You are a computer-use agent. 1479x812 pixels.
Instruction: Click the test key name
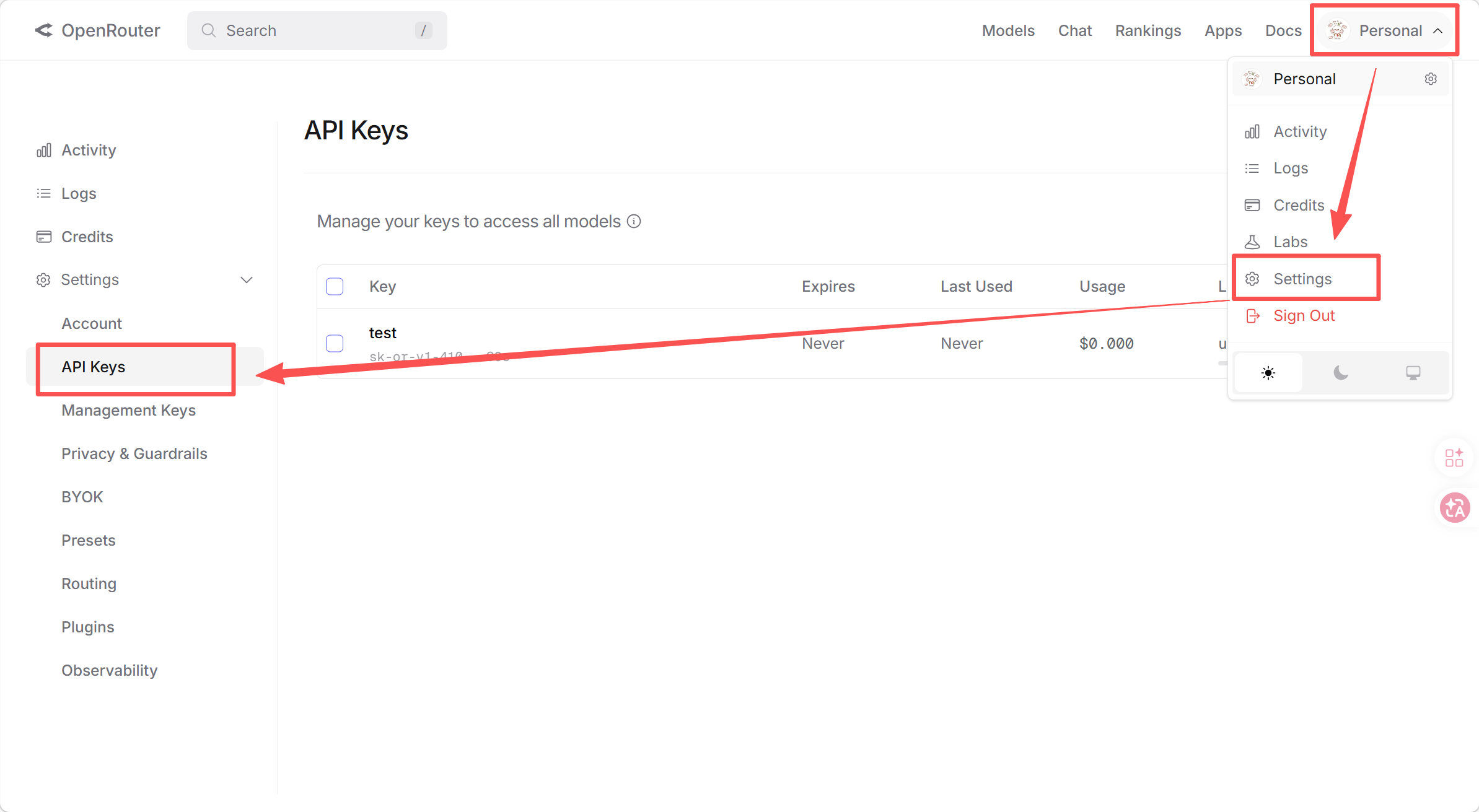pyautogui.click(x=383, y=333)
